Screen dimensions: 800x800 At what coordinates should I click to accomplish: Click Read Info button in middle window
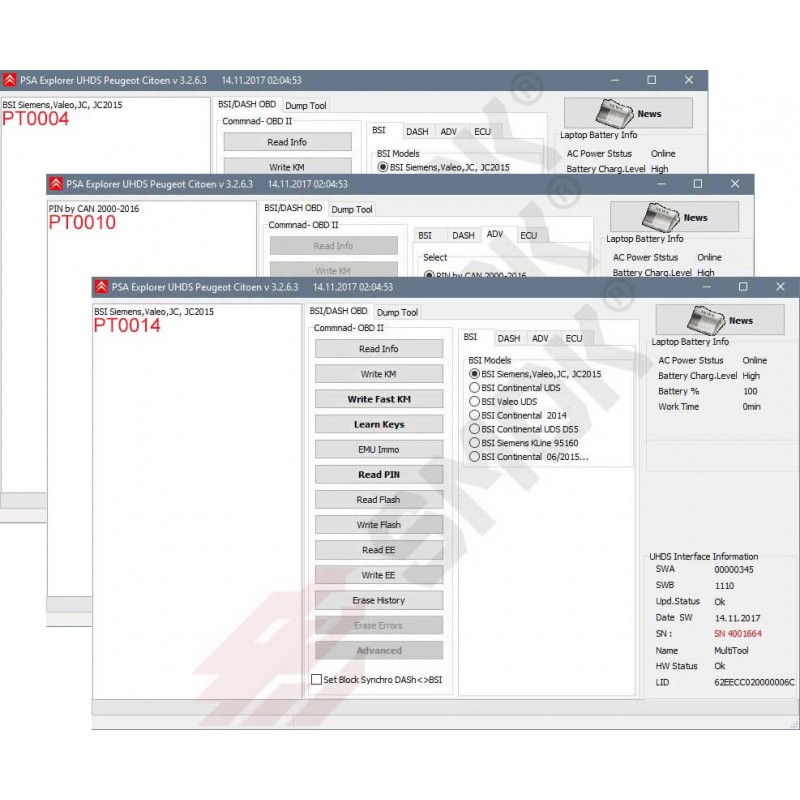coord(333,245)
